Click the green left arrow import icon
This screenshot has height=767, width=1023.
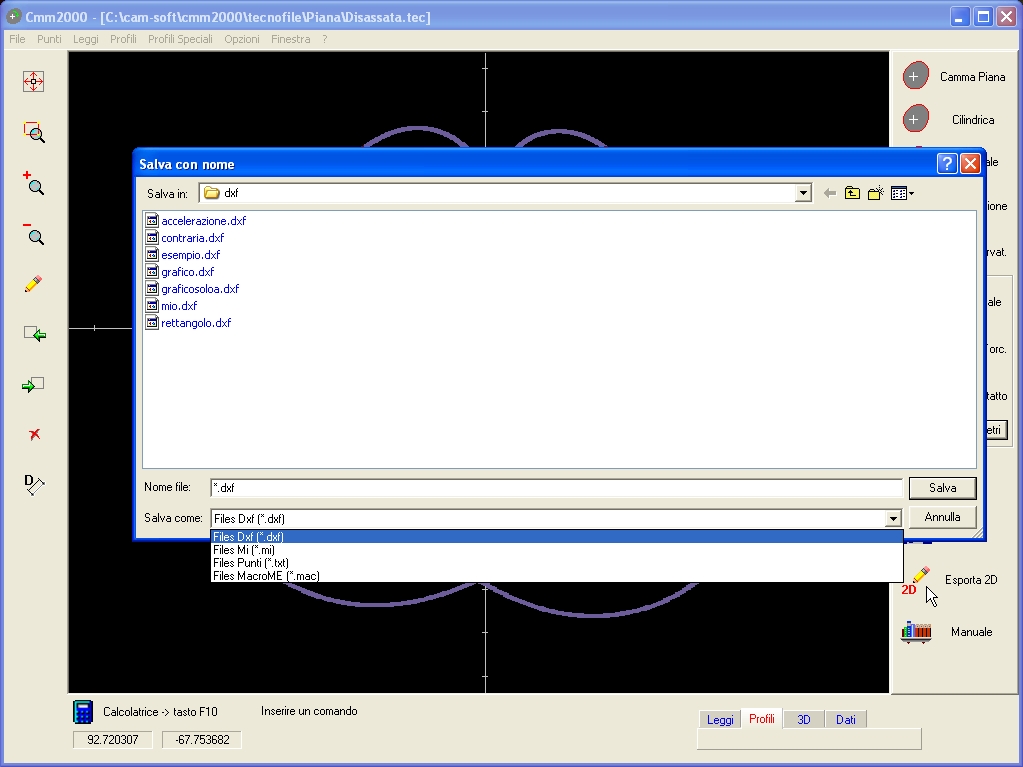(35, 334)
